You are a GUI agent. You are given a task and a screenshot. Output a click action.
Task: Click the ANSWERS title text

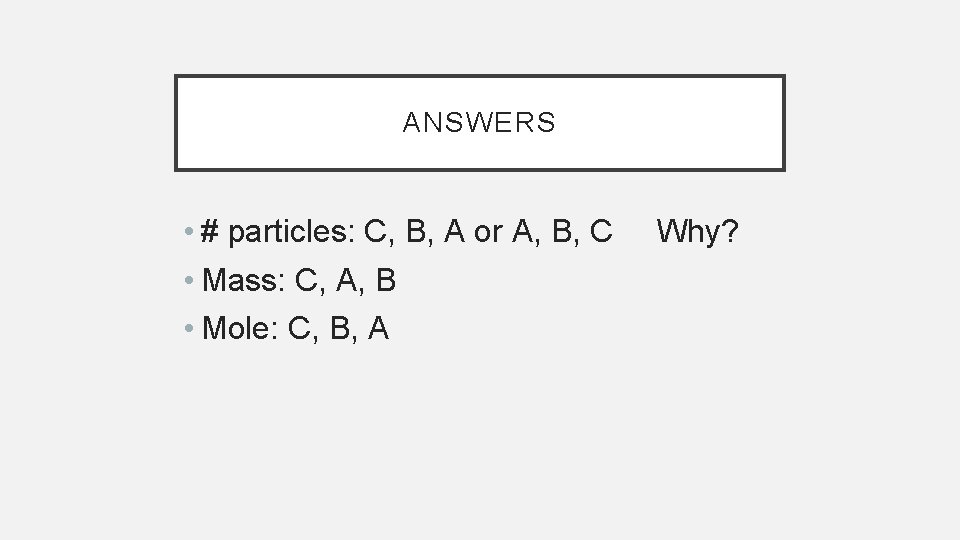click(x=479, y=123)
